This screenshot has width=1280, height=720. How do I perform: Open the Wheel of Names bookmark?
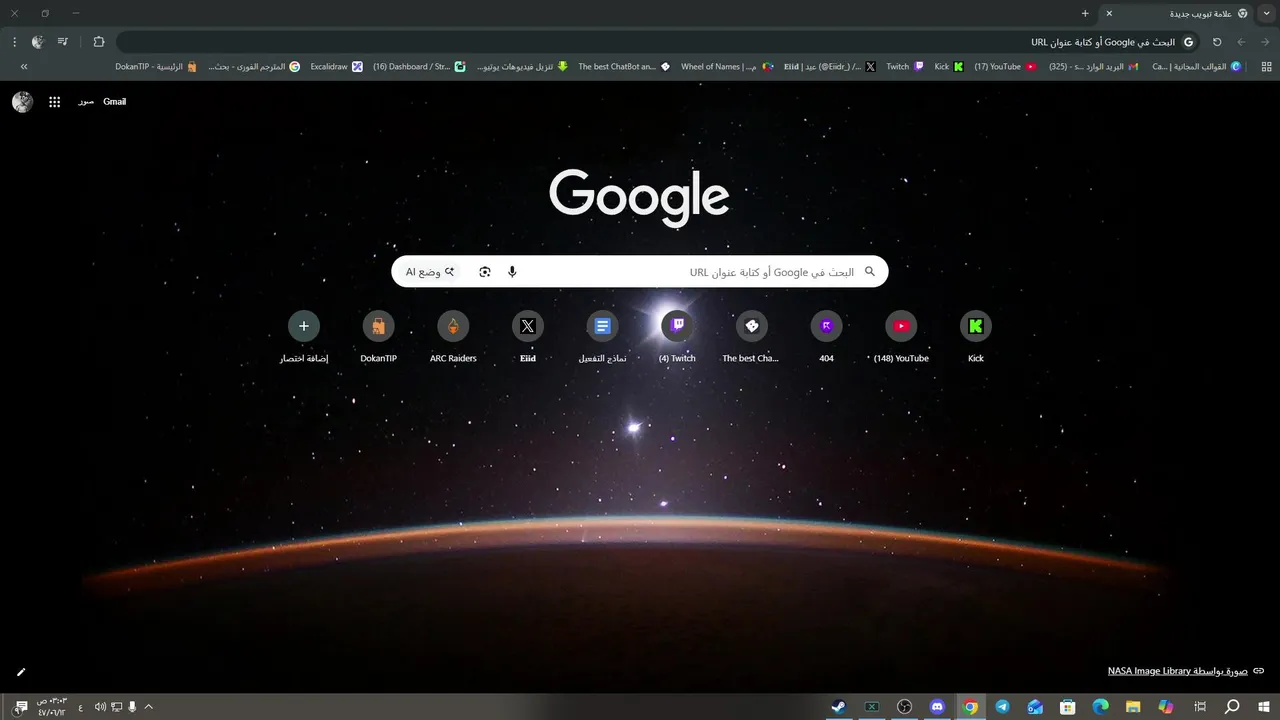pyautogui.click(x=727, y=67)
